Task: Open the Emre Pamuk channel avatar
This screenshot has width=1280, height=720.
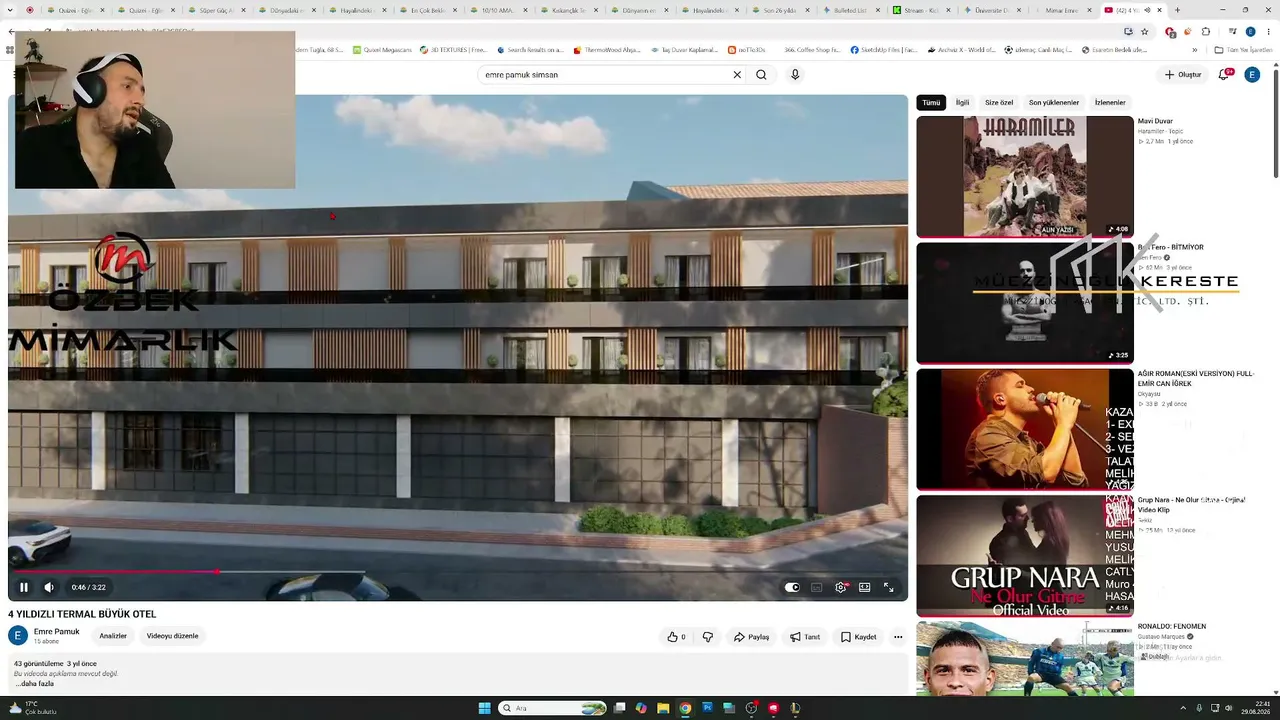Action: click(x=18, y=636)
